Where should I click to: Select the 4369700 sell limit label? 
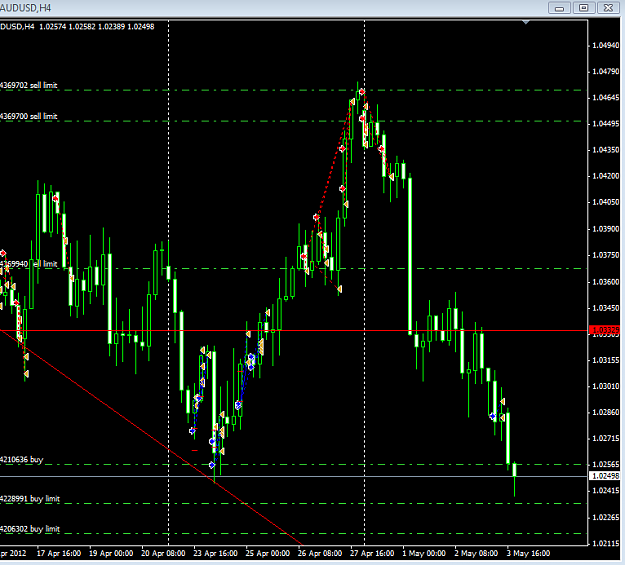click(29, 116)
